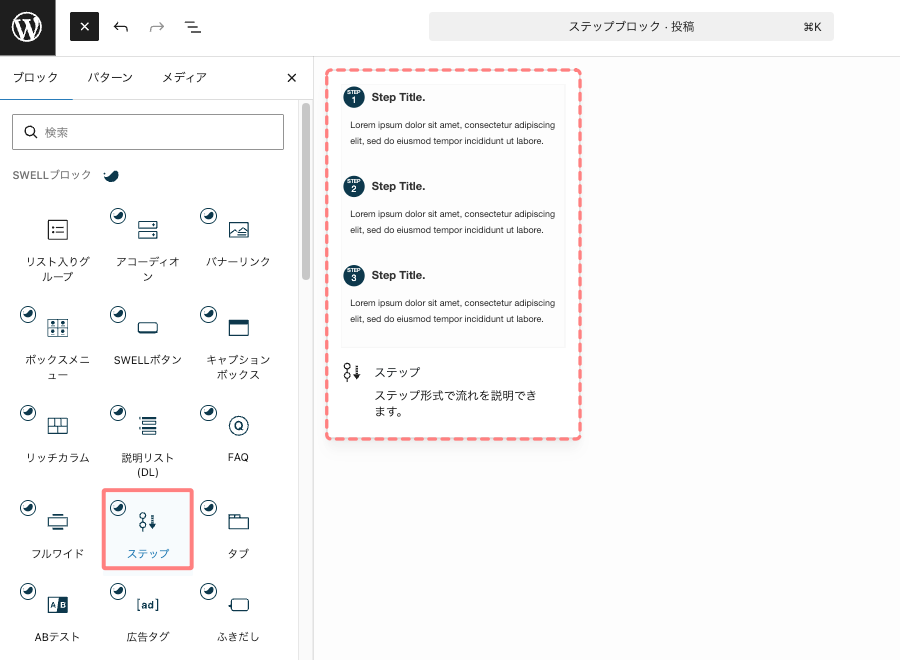Choose the ABテスト block icon
900x660 pixels.
(57, 604)
